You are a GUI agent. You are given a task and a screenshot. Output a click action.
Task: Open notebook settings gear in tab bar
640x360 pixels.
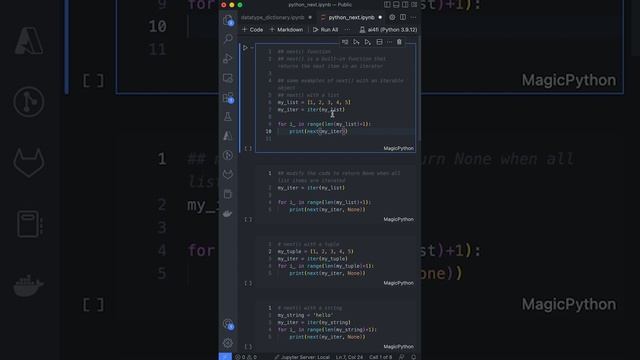(392, 18)
